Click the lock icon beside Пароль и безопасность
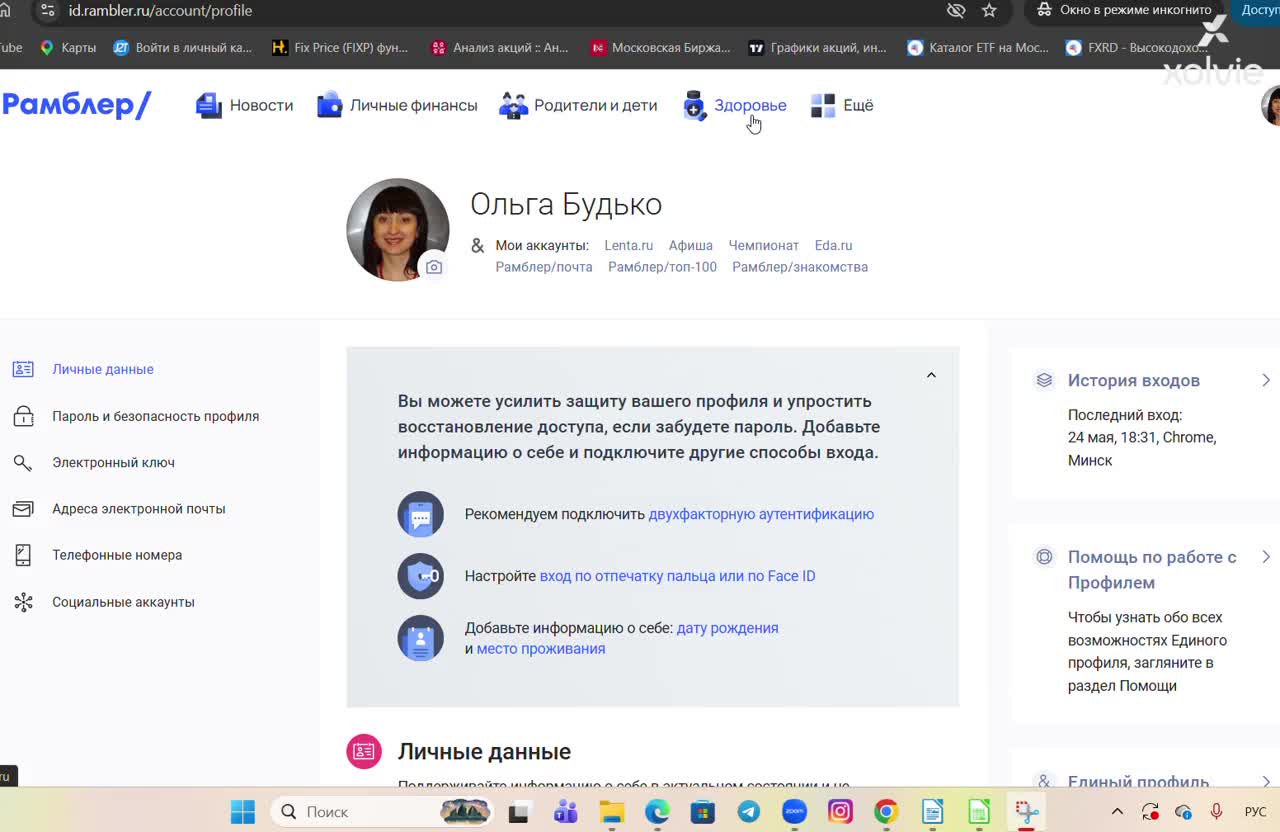 (23, 416)
